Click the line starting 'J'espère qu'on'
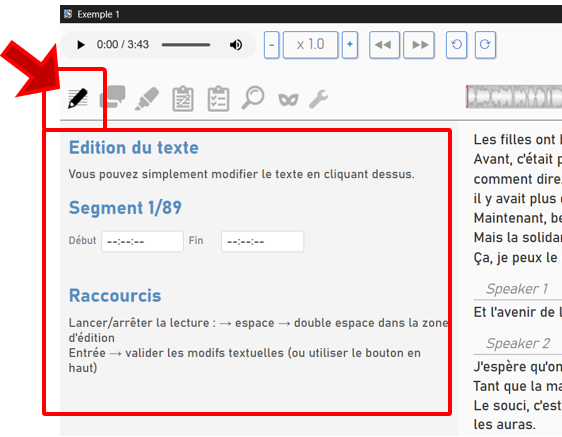Viewport: 562px width, 437px height. (518, 367)
